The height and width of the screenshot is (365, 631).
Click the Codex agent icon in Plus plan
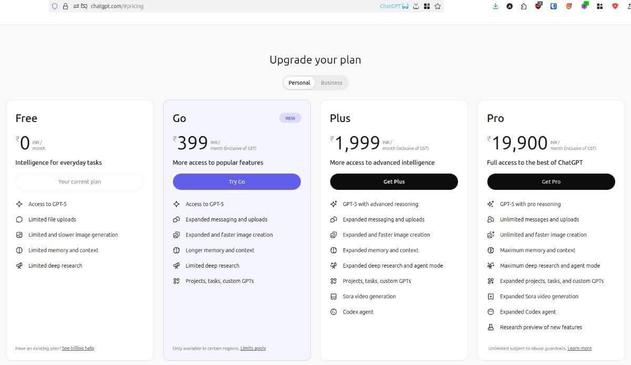334,312
